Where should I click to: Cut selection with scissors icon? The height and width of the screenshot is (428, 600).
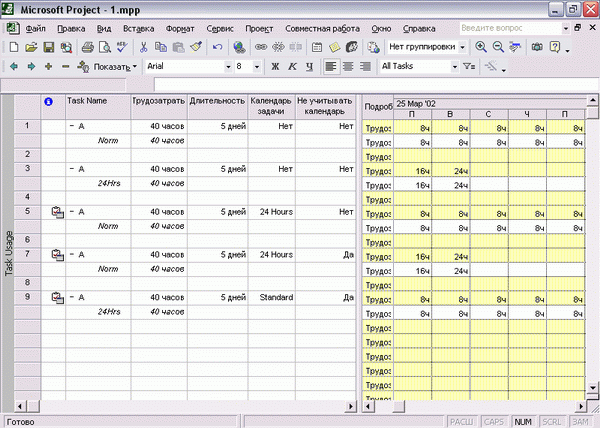(143, 47)
